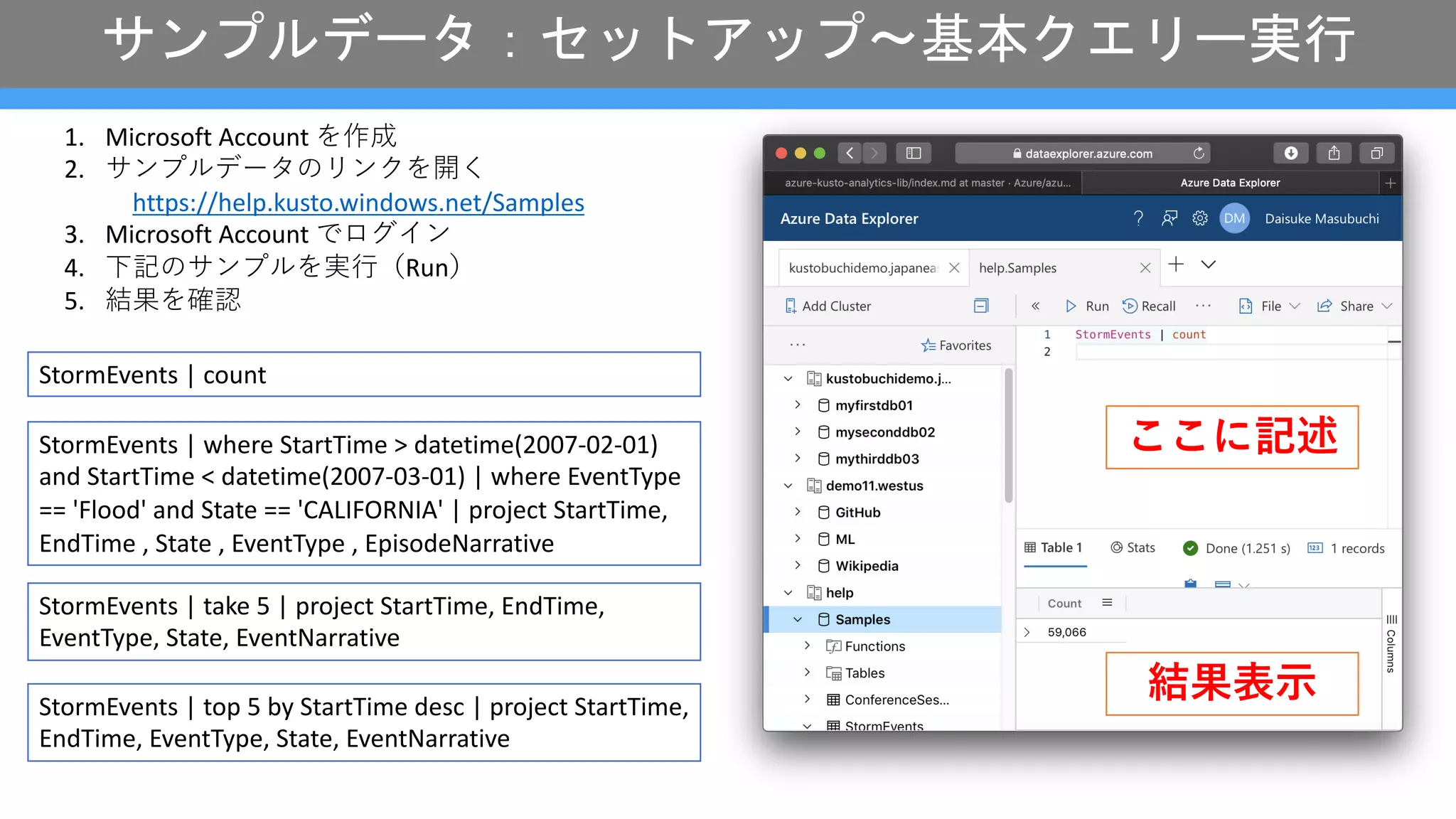Viewport: 1456px width, 819px height.
Task: Open the File dropdown menu
Action: point(1269,306)
